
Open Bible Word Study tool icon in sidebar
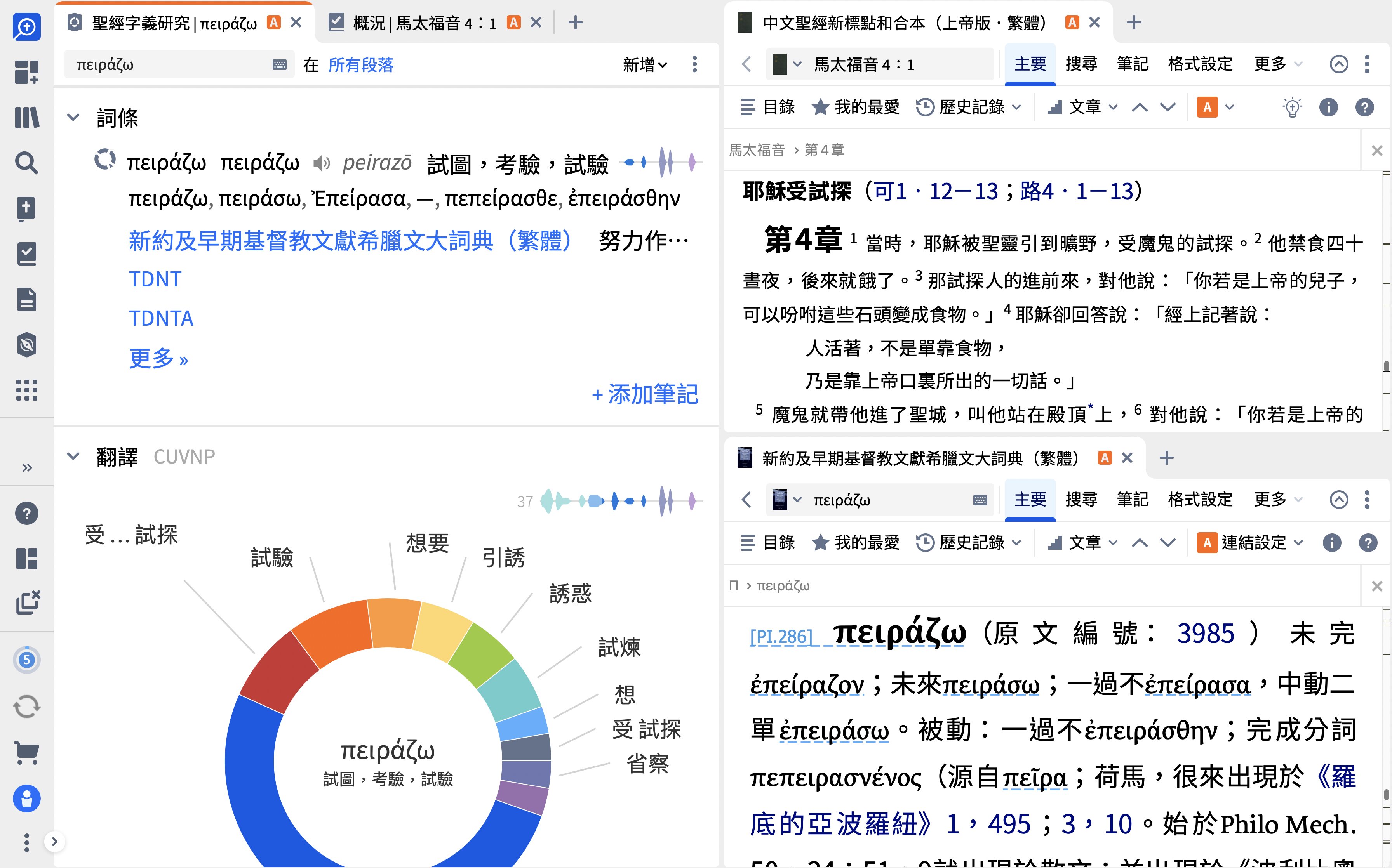26,345
